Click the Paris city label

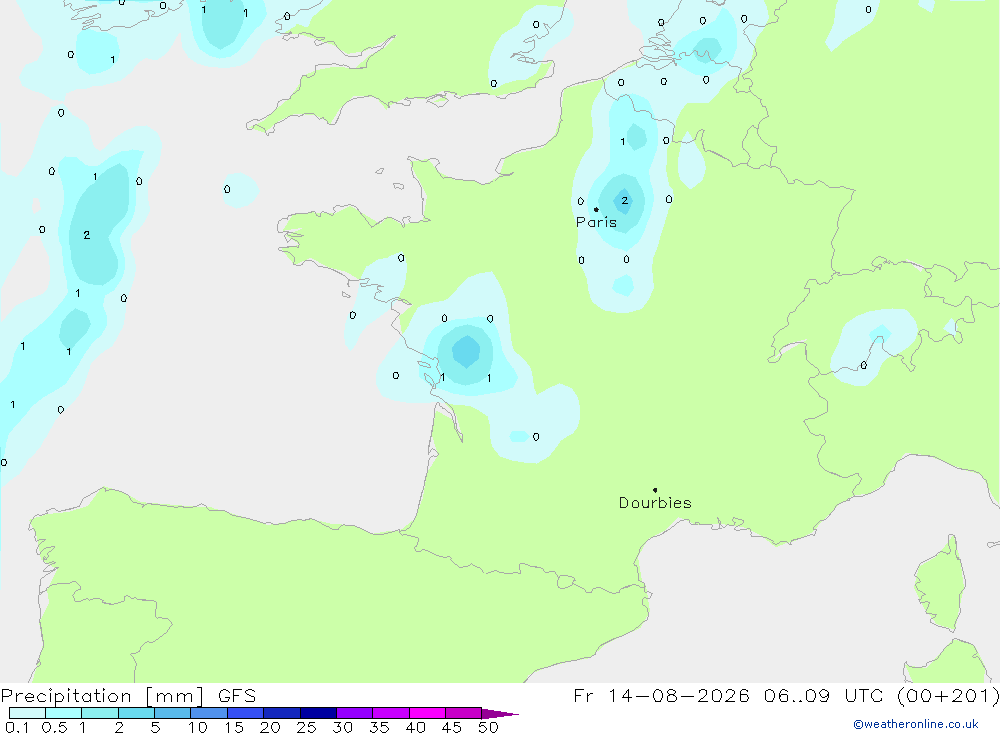(x=596, y=222)
